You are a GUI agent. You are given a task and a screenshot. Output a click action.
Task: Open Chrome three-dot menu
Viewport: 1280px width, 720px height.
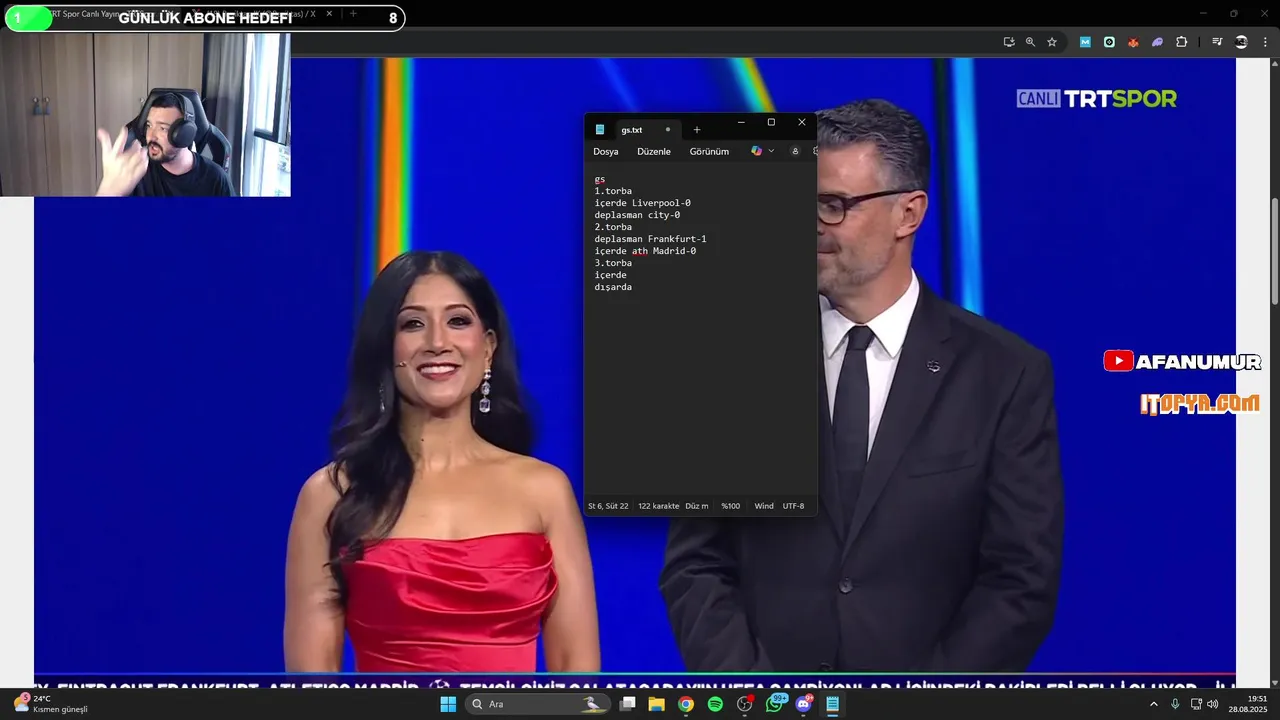click(1265, 42)
